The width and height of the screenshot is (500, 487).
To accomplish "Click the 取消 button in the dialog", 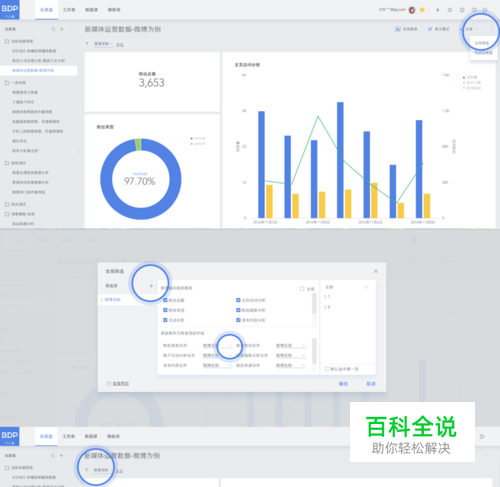I will click(371, 384).
